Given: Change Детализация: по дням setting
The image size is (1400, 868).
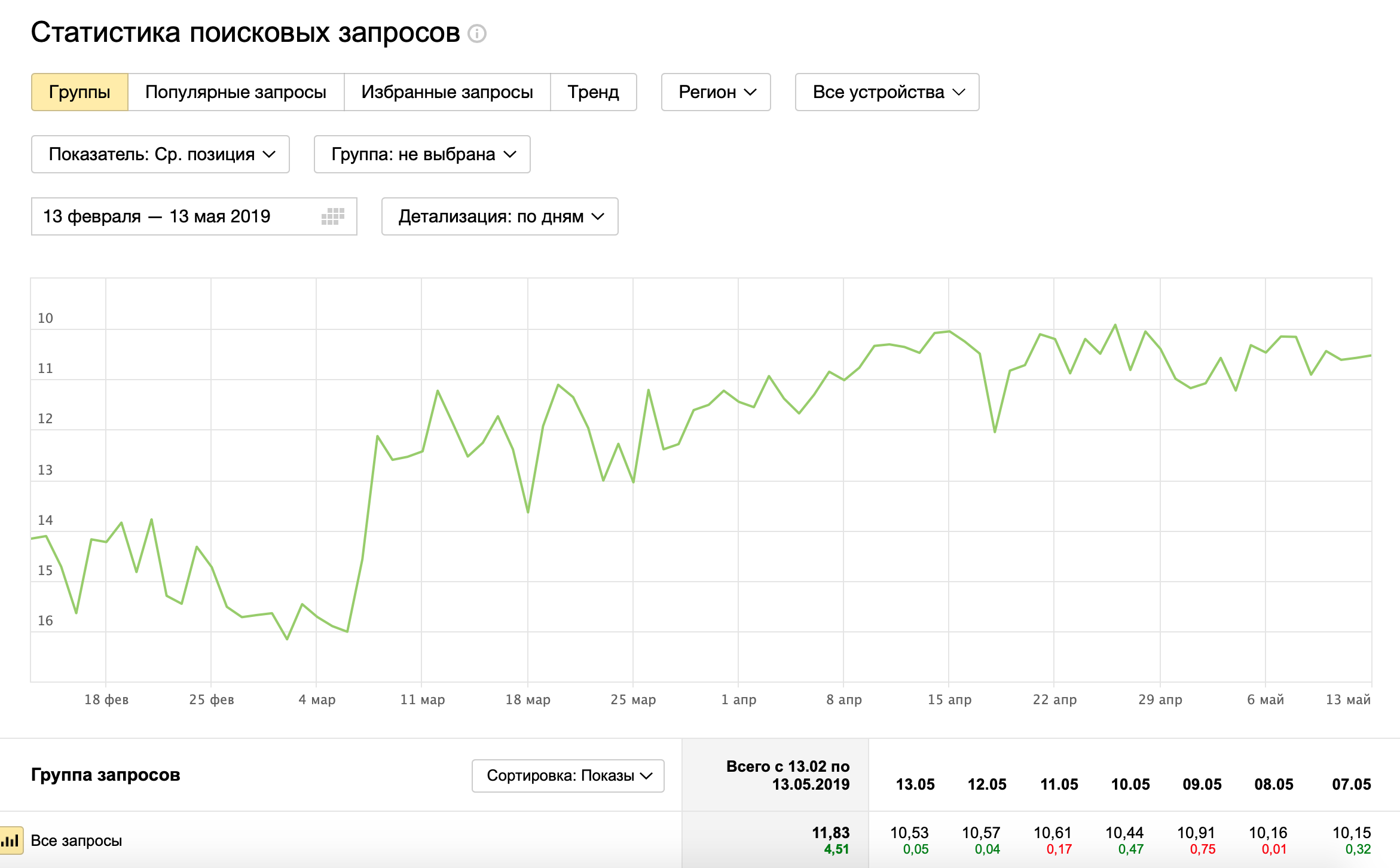Looking at the screenshot, I should click(499, 216).
